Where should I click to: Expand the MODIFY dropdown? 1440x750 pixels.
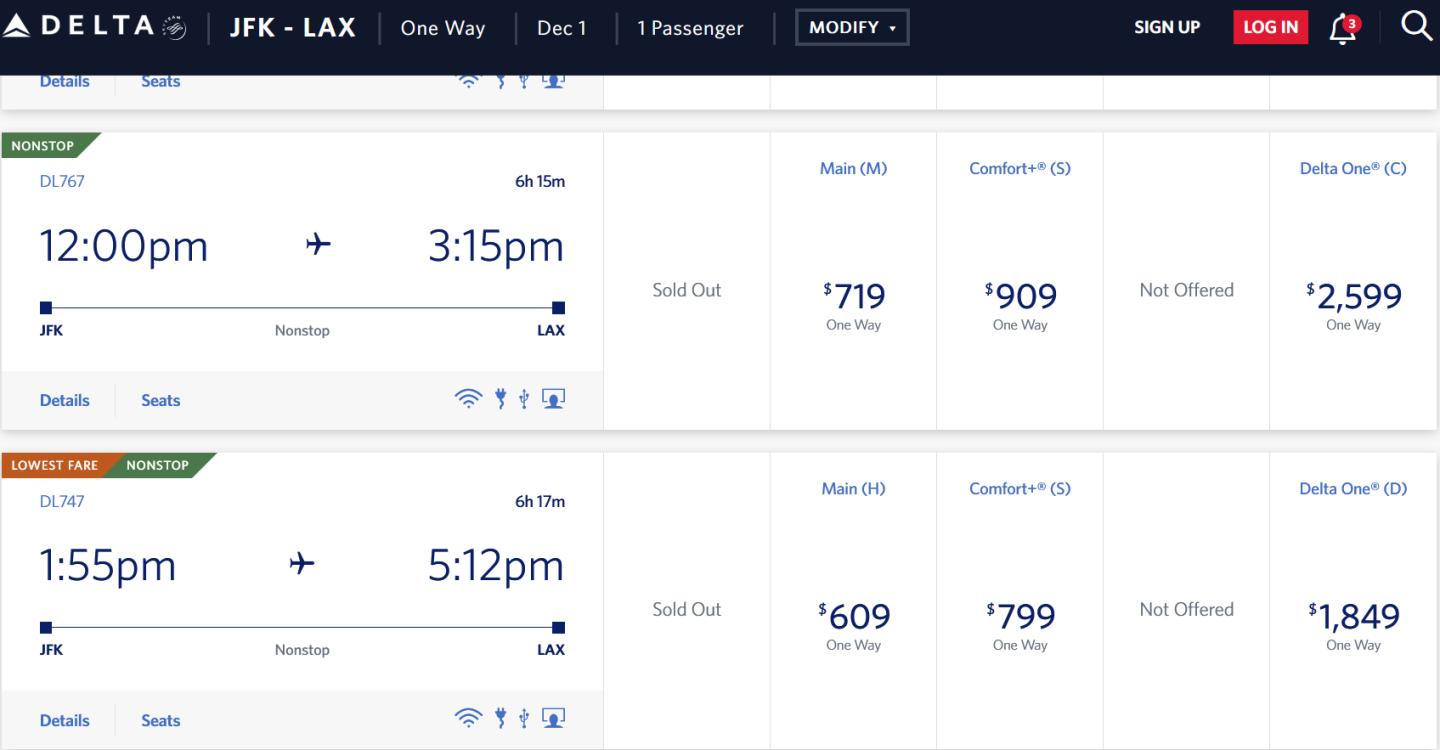click(852, 28)
